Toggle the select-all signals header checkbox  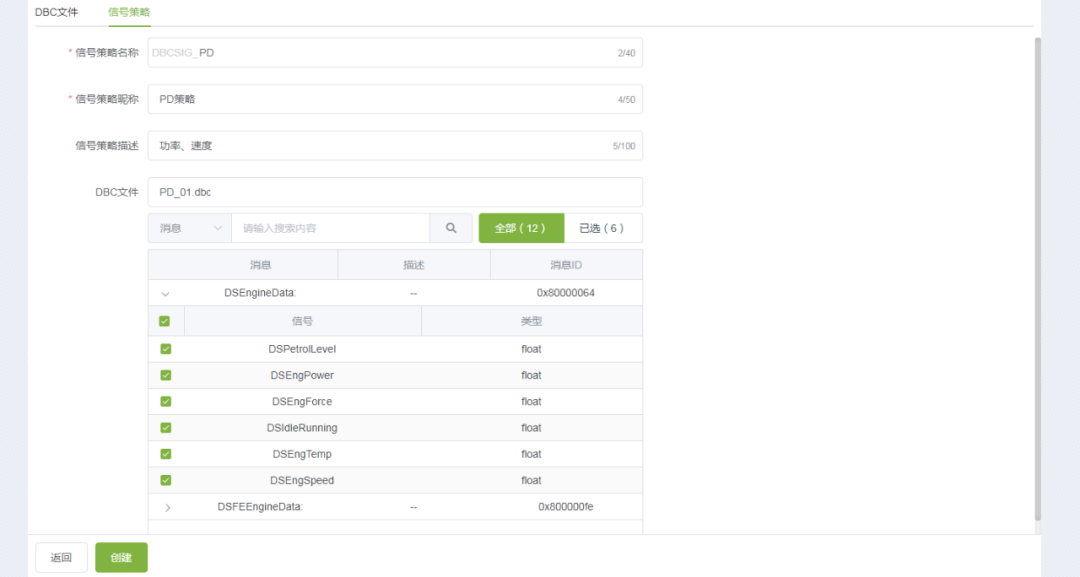pos(165,321)
